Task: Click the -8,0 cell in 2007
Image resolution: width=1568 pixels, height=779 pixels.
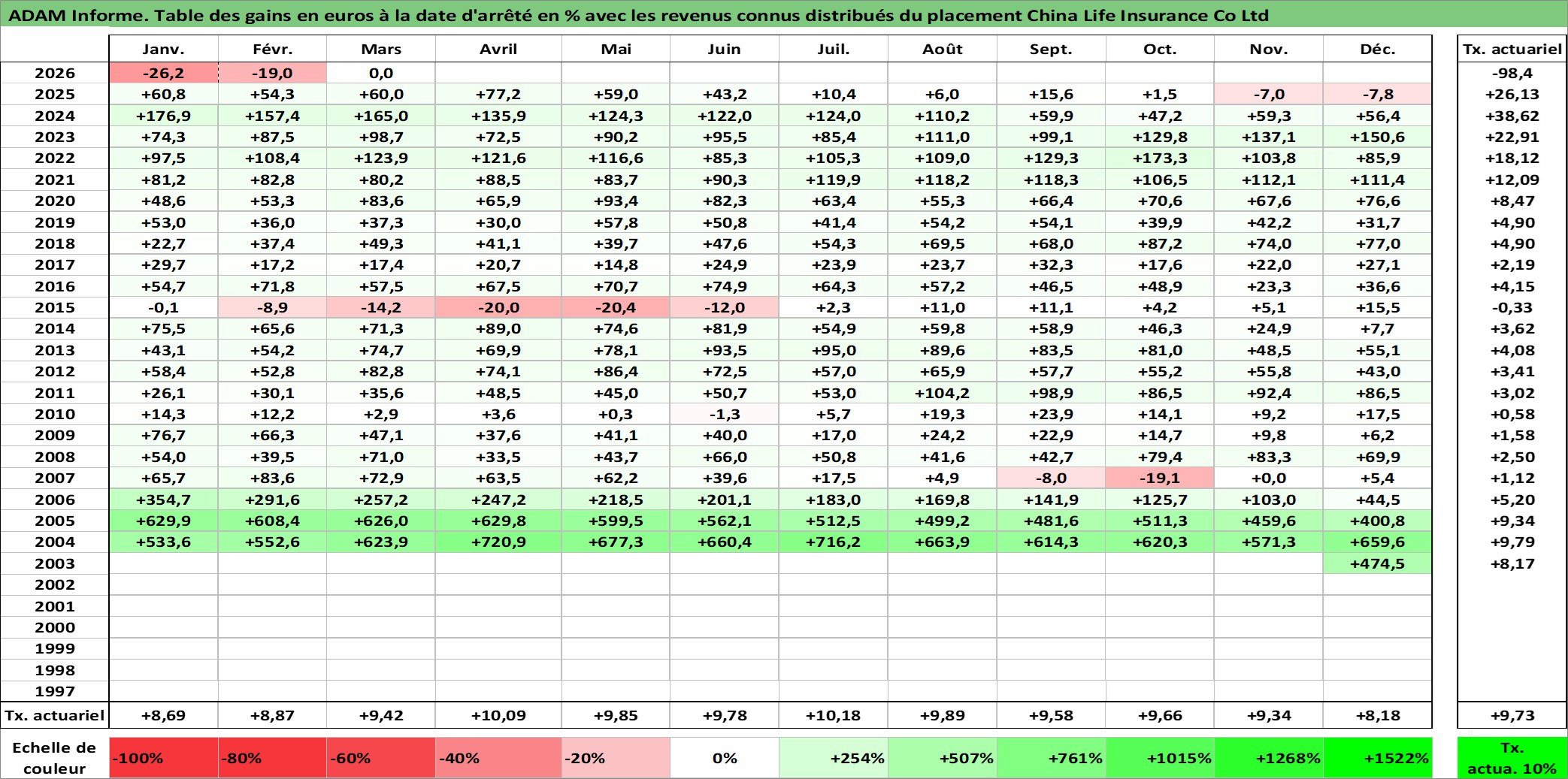Action: point(1051,478)
